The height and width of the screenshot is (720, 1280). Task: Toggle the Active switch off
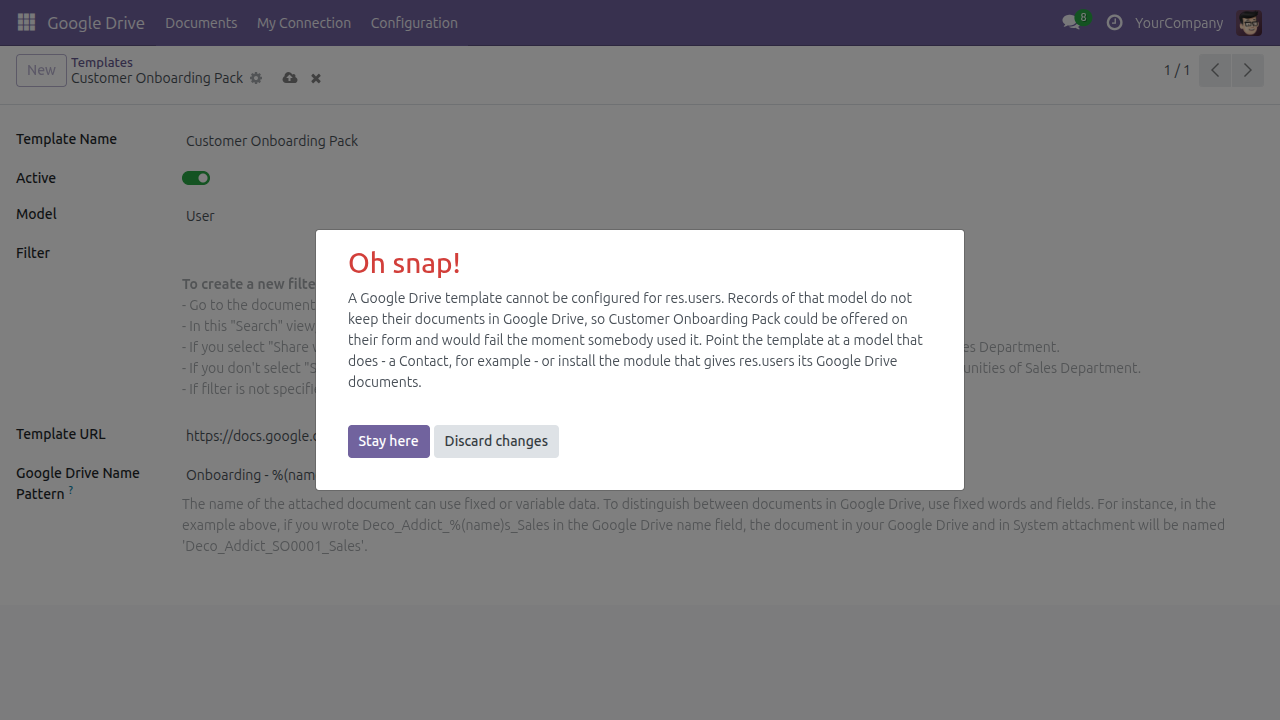click(x=196, y=178)
